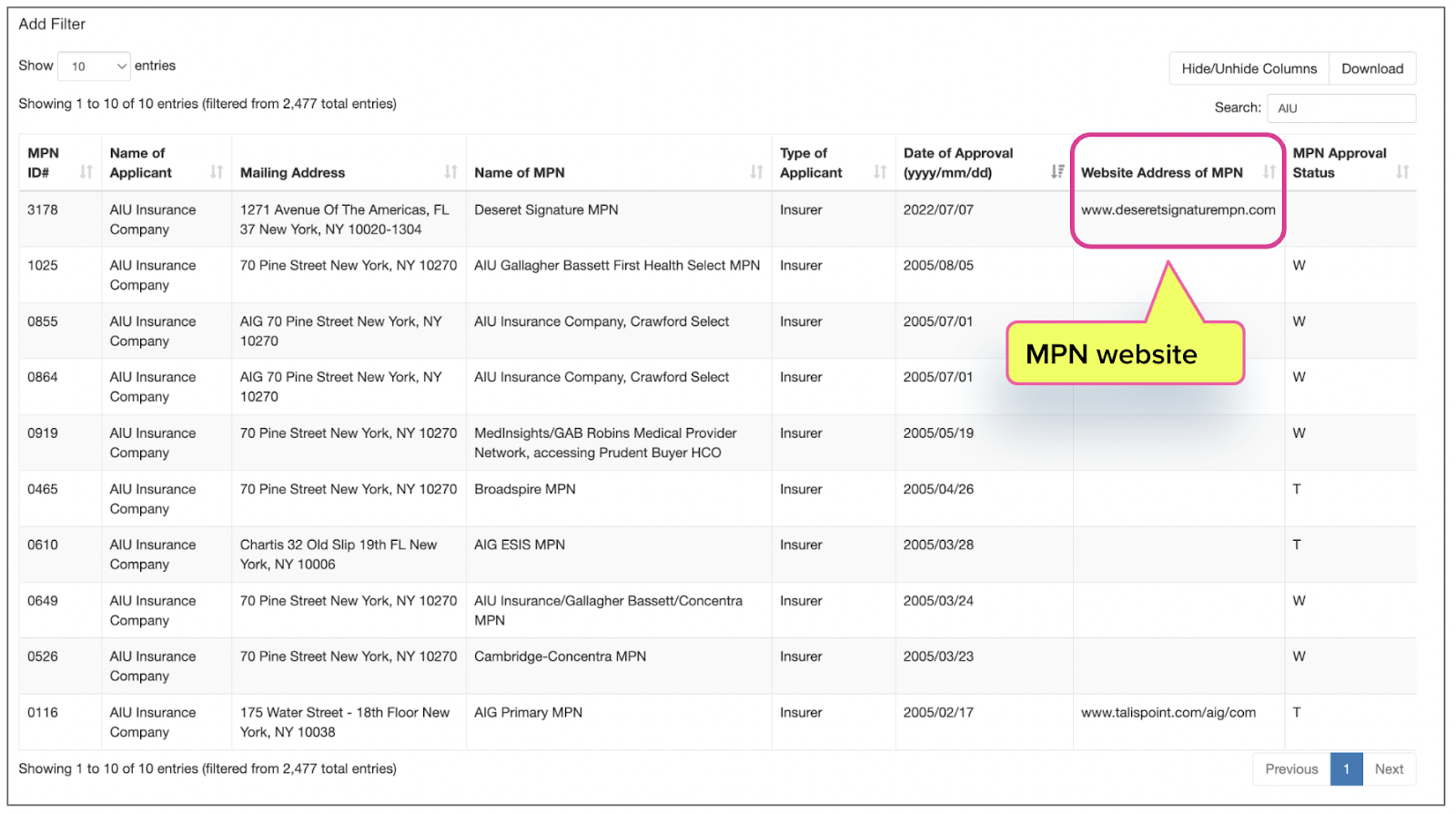Screen dimensions: 1456x814
Task: Select the AIG Primary MPN cell
Action: click(529, 713)
